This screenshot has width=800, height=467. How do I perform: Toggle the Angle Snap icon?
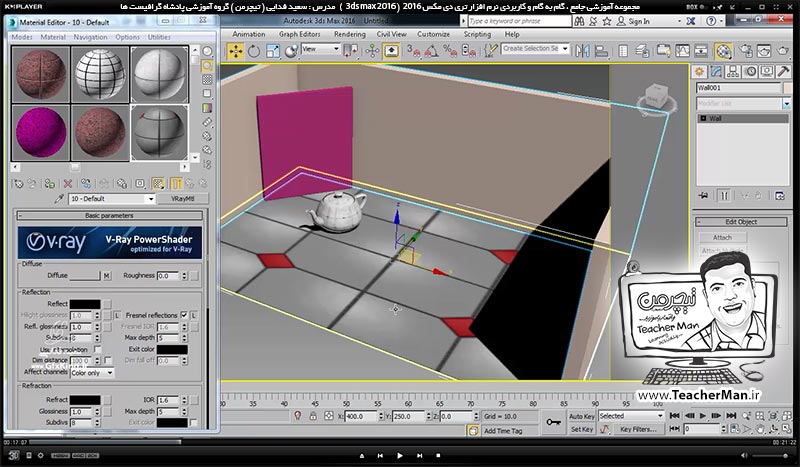(431, 51)
